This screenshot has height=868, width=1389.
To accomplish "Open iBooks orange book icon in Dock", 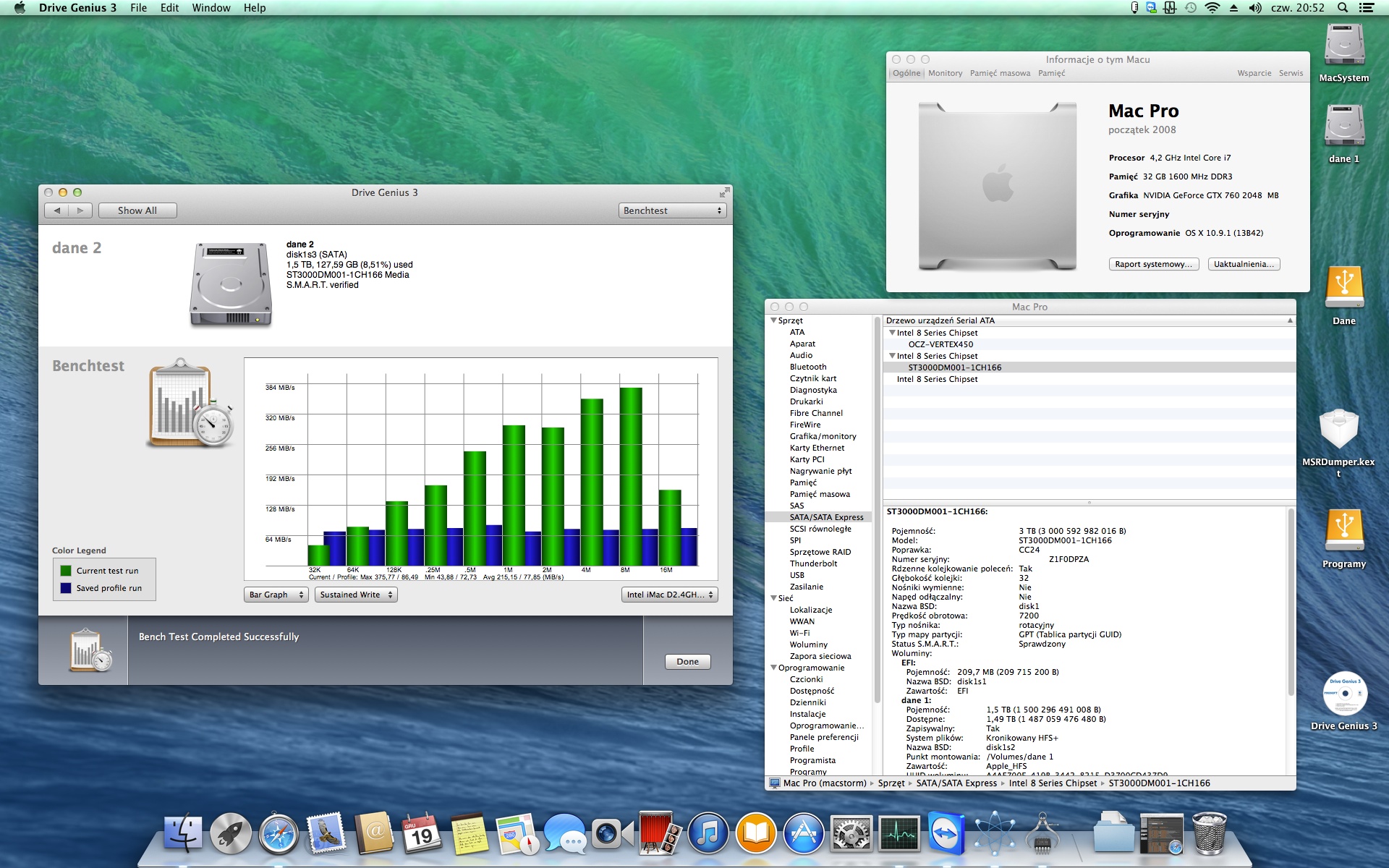I will 755,834.
